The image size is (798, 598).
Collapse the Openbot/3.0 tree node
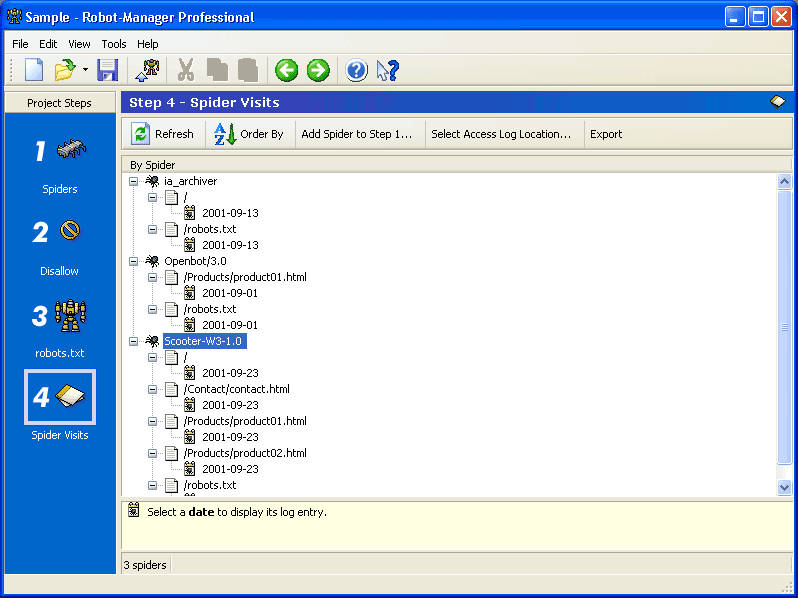click(133, 261)
